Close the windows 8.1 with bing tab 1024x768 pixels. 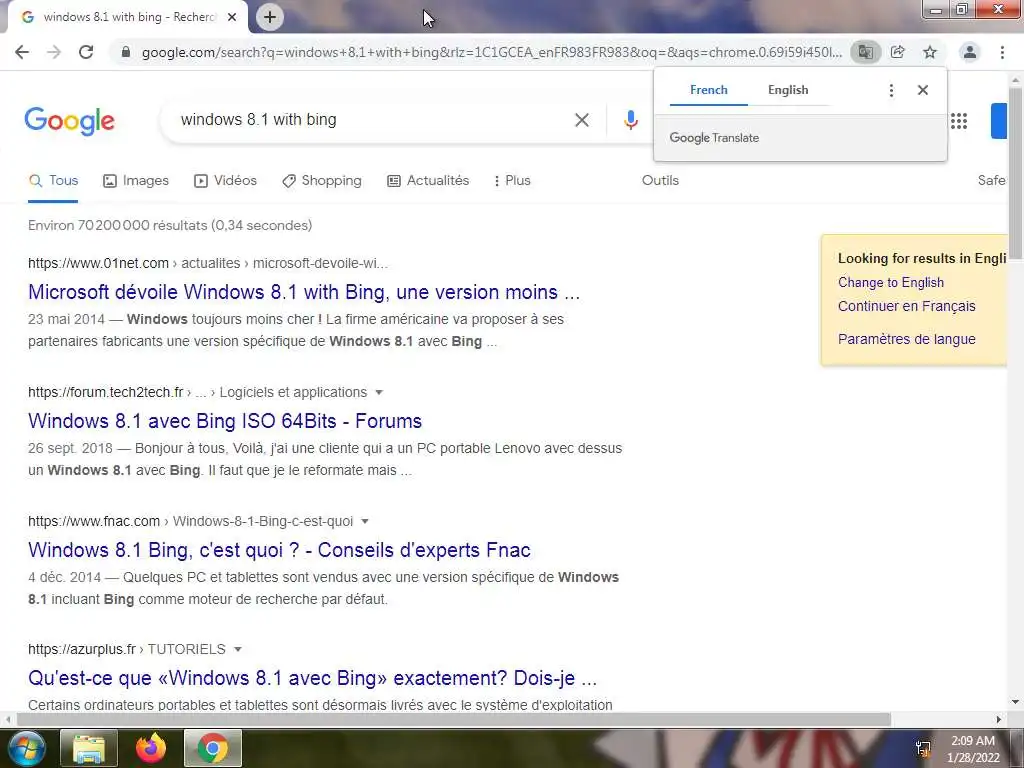click(232, 17)
